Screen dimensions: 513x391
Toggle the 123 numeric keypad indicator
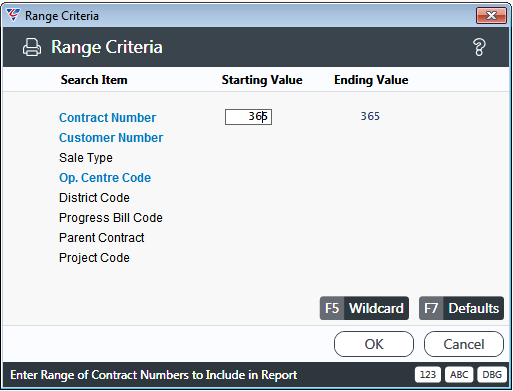tap(428, 375)
